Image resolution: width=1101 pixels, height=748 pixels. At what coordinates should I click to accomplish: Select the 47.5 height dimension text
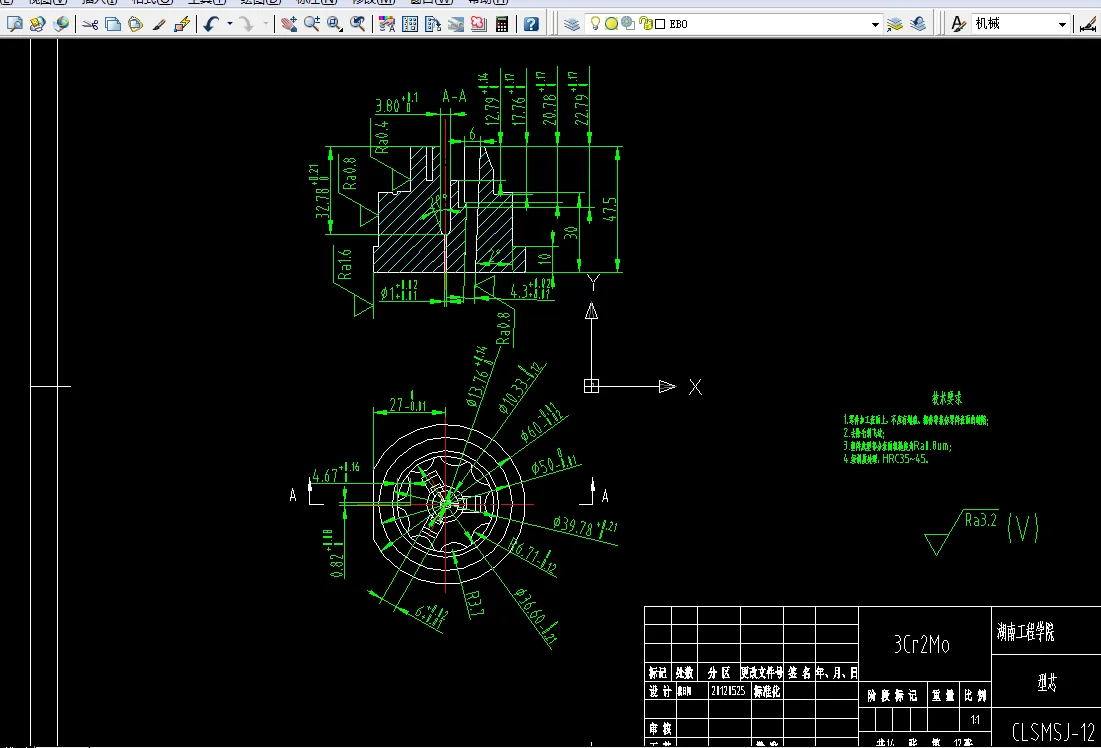pos(609,209)
